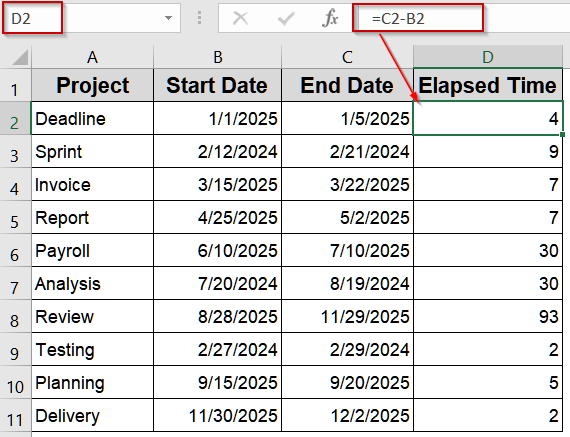Select the Review cell
The width and height of the screenshot is (570, 437).
(x=92, y=317)
